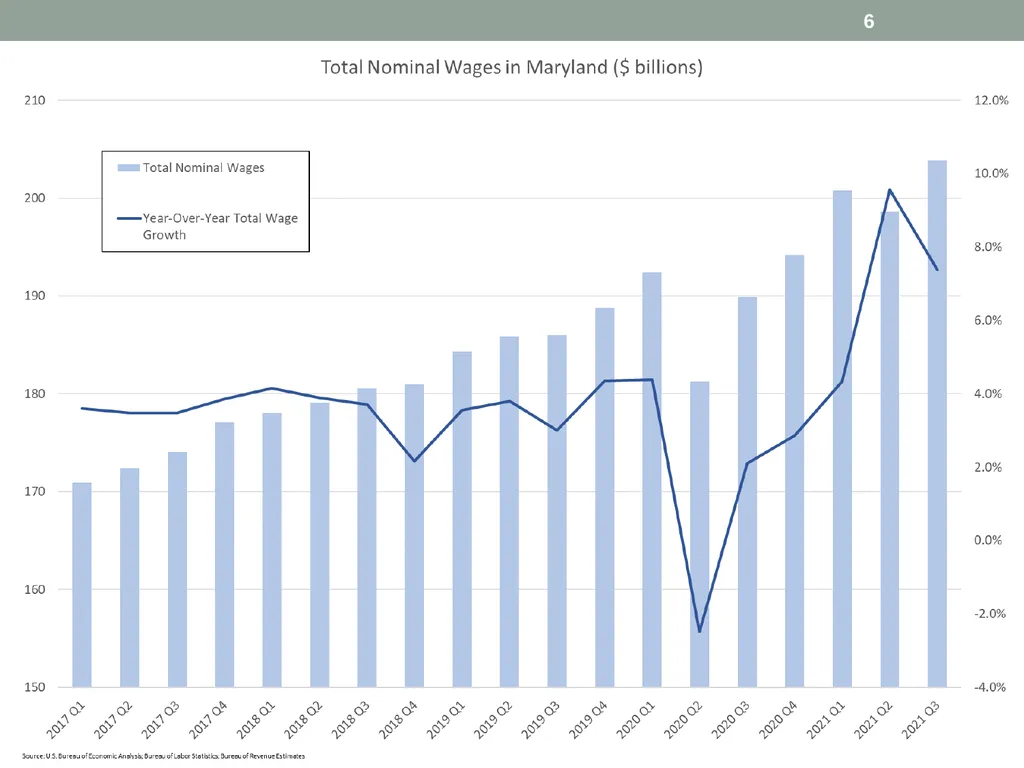Click the 2017 Q3 bar
Viewport: 1024px width, 768px height.
tap(177, 569)
